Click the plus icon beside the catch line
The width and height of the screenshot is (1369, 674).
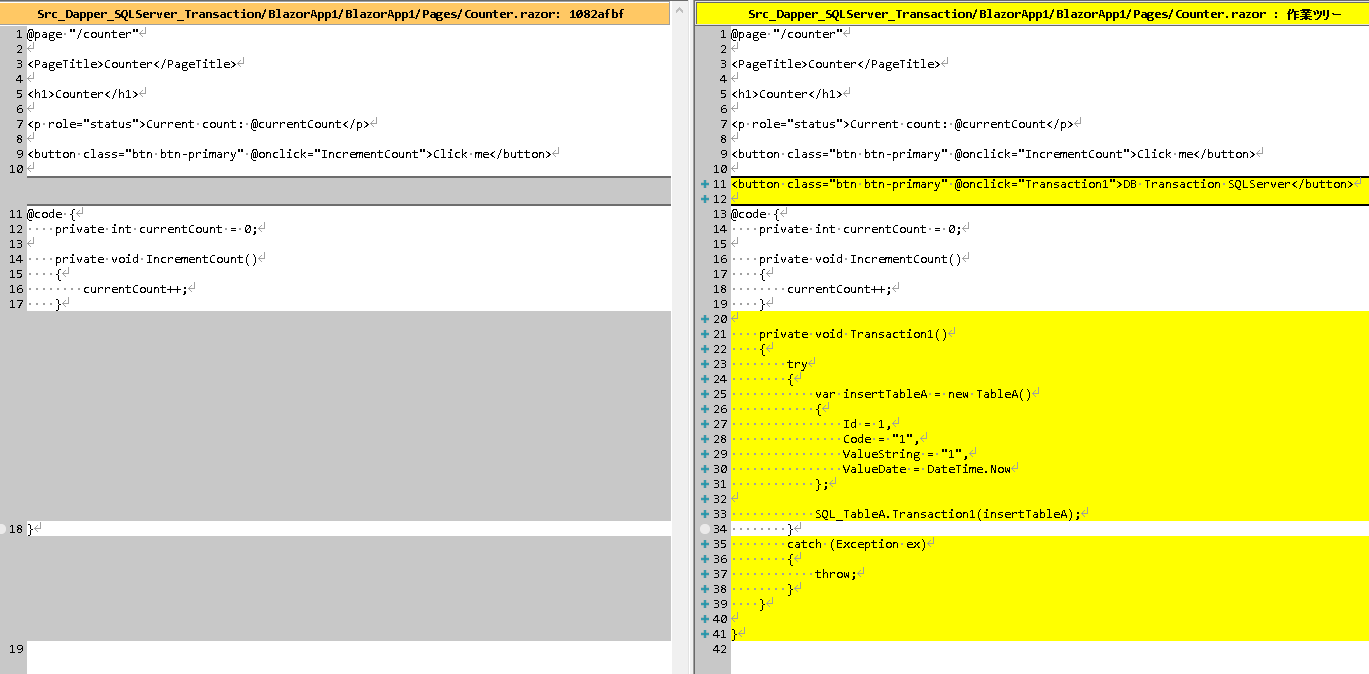(706, 544)
